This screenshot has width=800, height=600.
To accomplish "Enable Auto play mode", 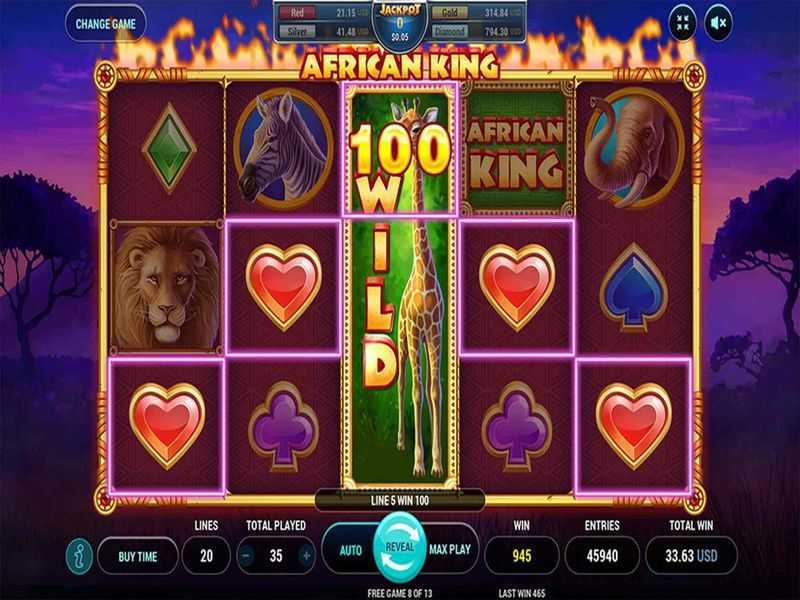I will tap(351, 550).
